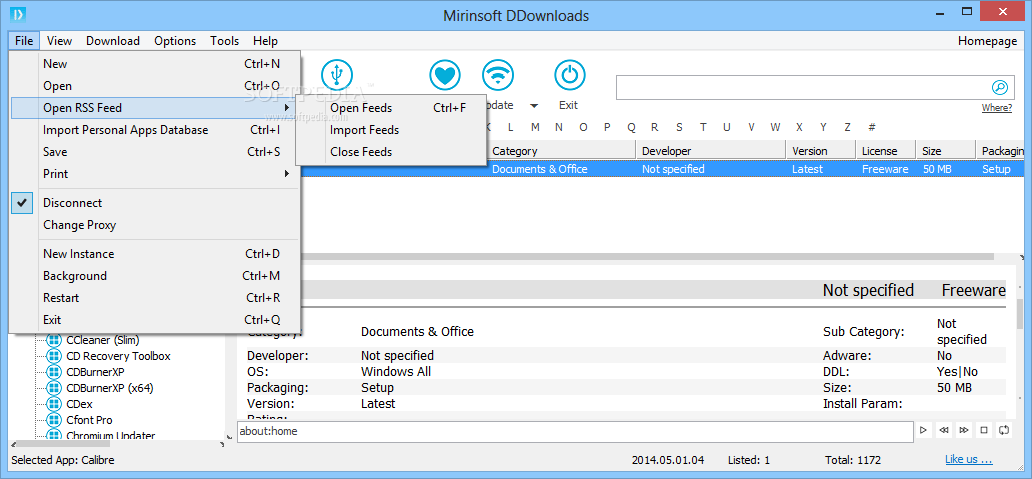Viewport: 1032px width, 479px height.
Task: Open the Tools menu
Action: 224,41
